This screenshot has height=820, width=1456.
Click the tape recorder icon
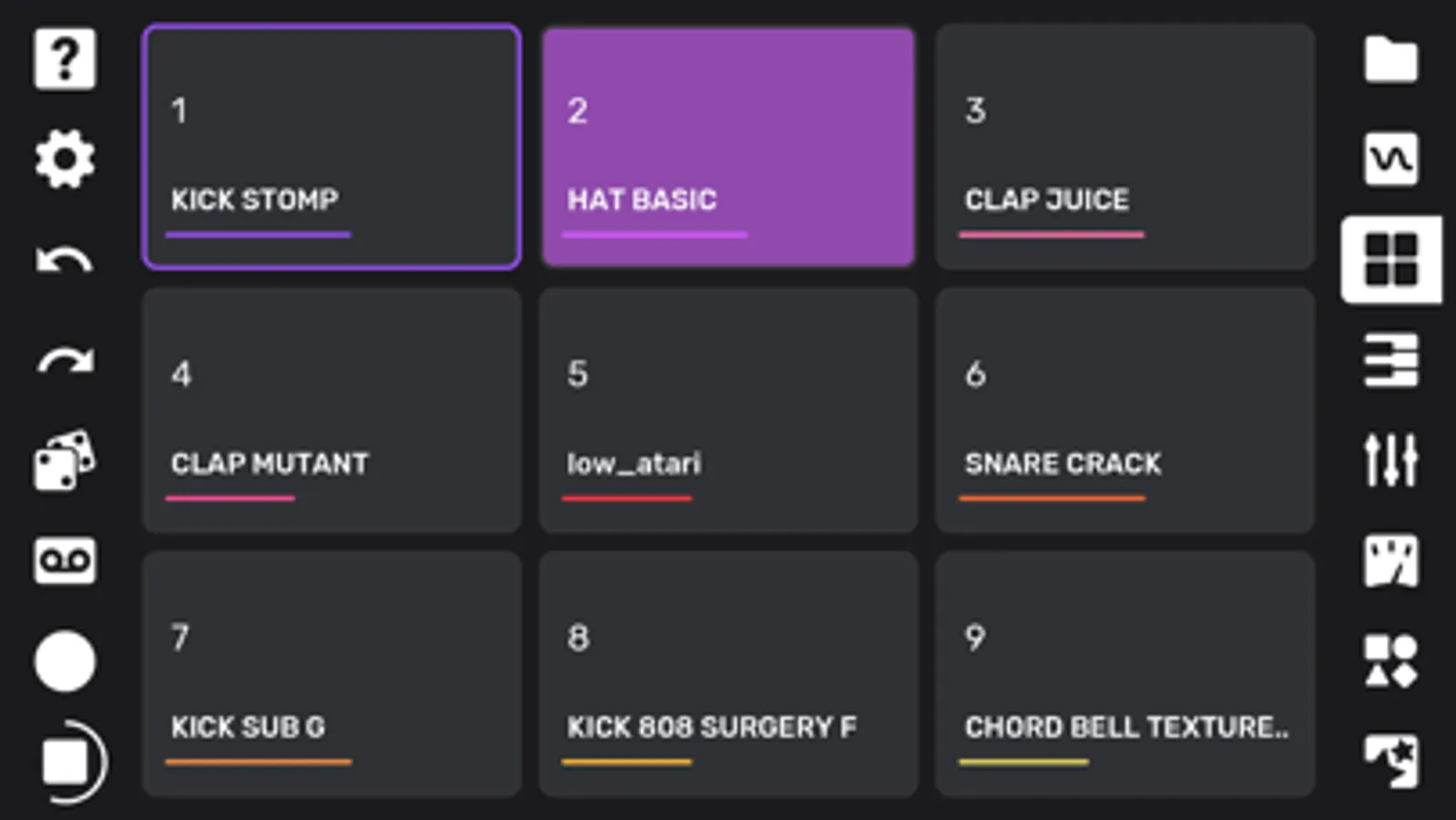tap(64, 560)
